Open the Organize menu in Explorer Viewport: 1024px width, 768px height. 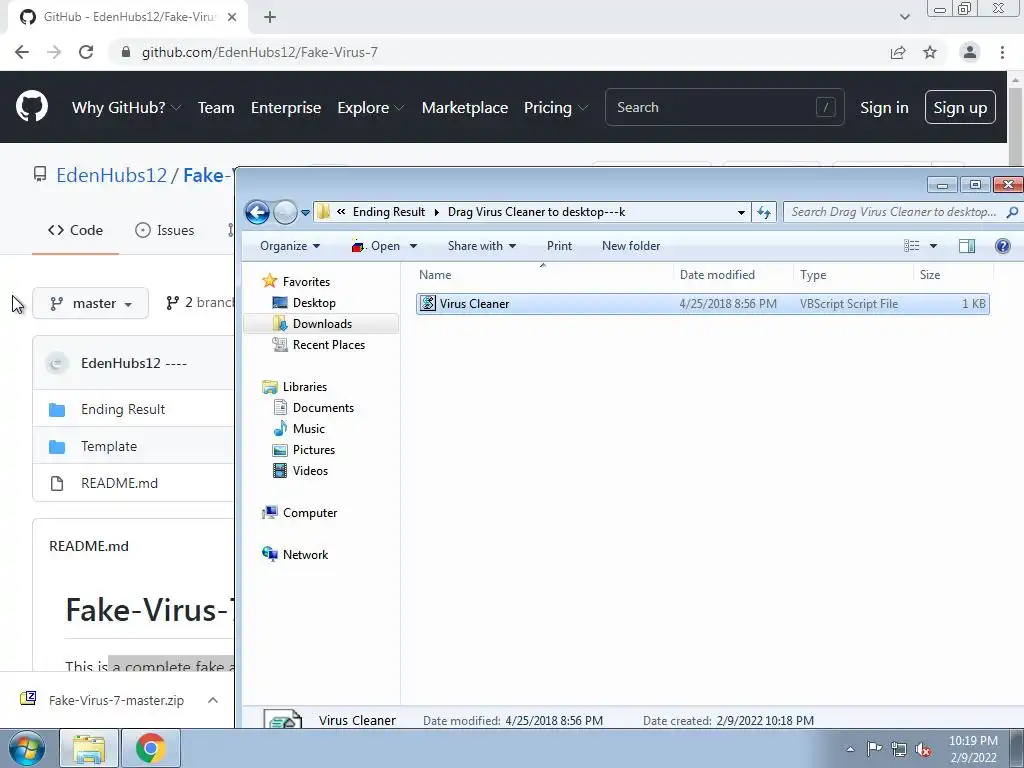[290, 246]
